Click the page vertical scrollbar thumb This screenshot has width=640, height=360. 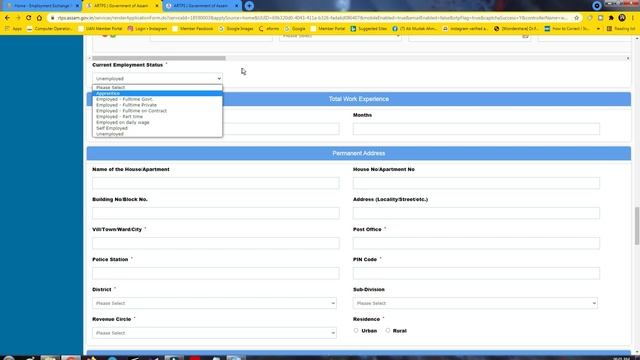(637, 226)
